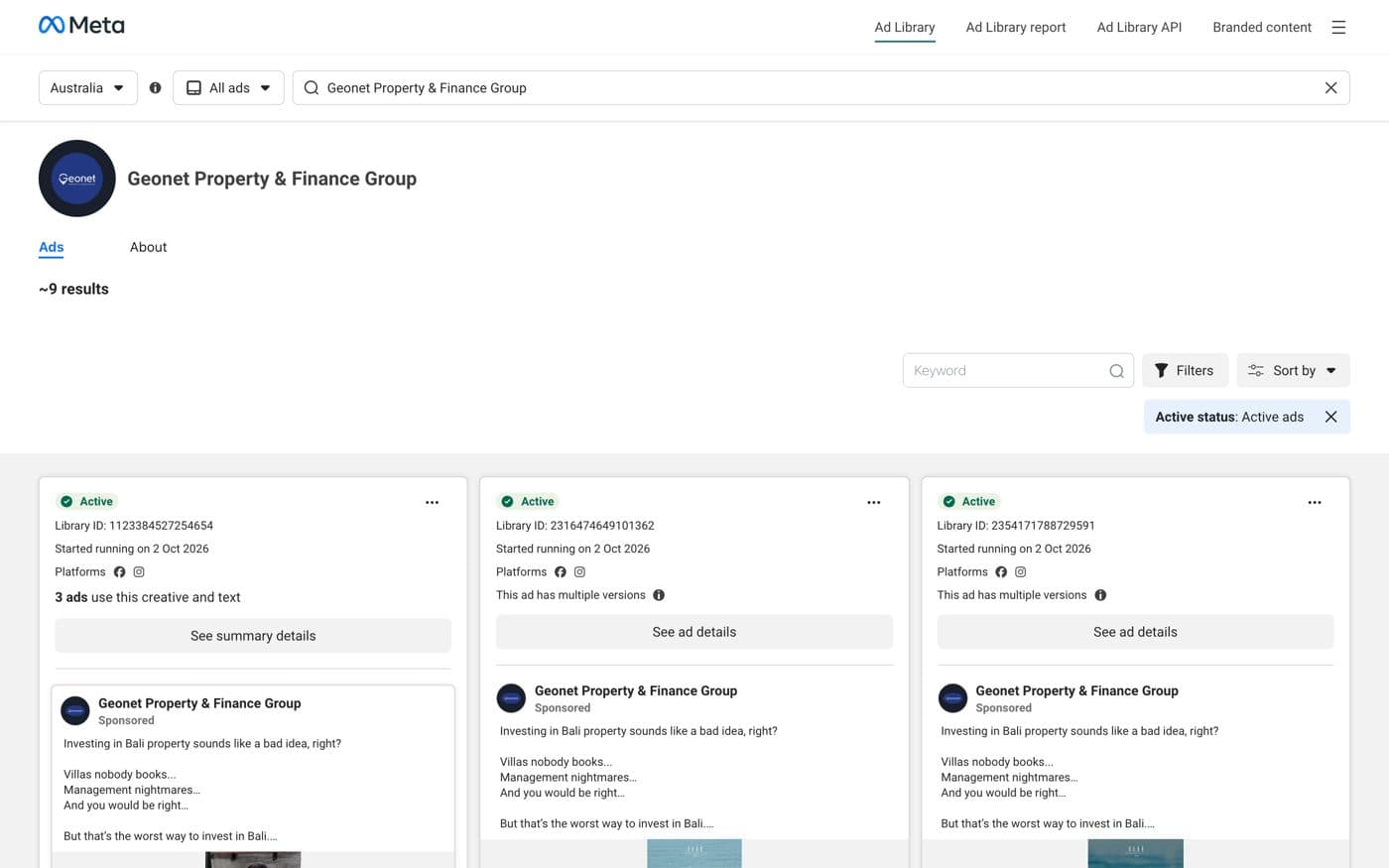Click the ad image thumbnail in ad 1123384527254654
1389x868 pixels.
[253, 859]
